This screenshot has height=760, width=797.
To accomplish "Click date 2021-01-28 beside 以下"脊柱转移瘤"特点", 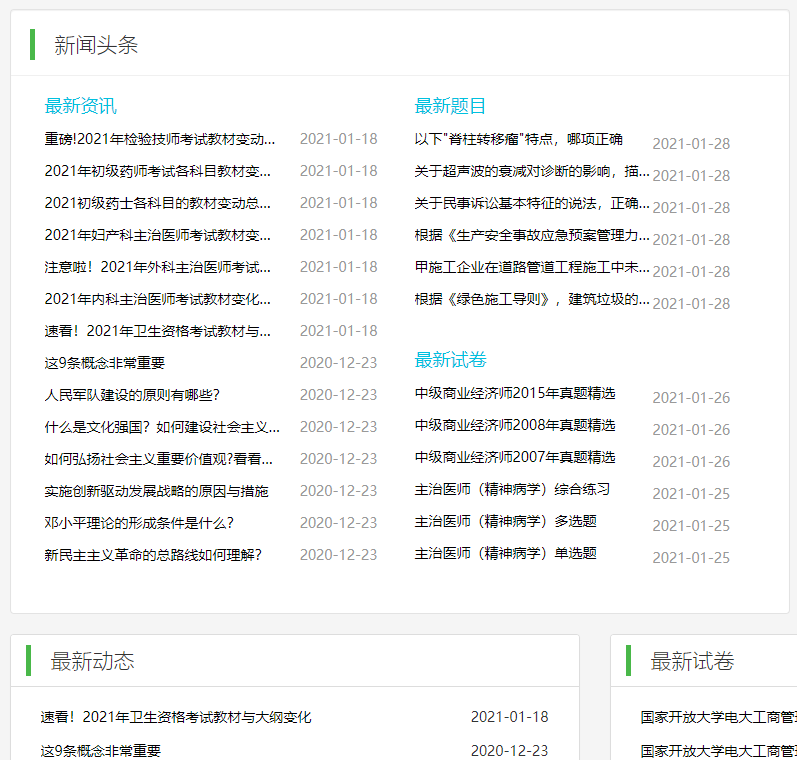I will [x=691, y=144].
